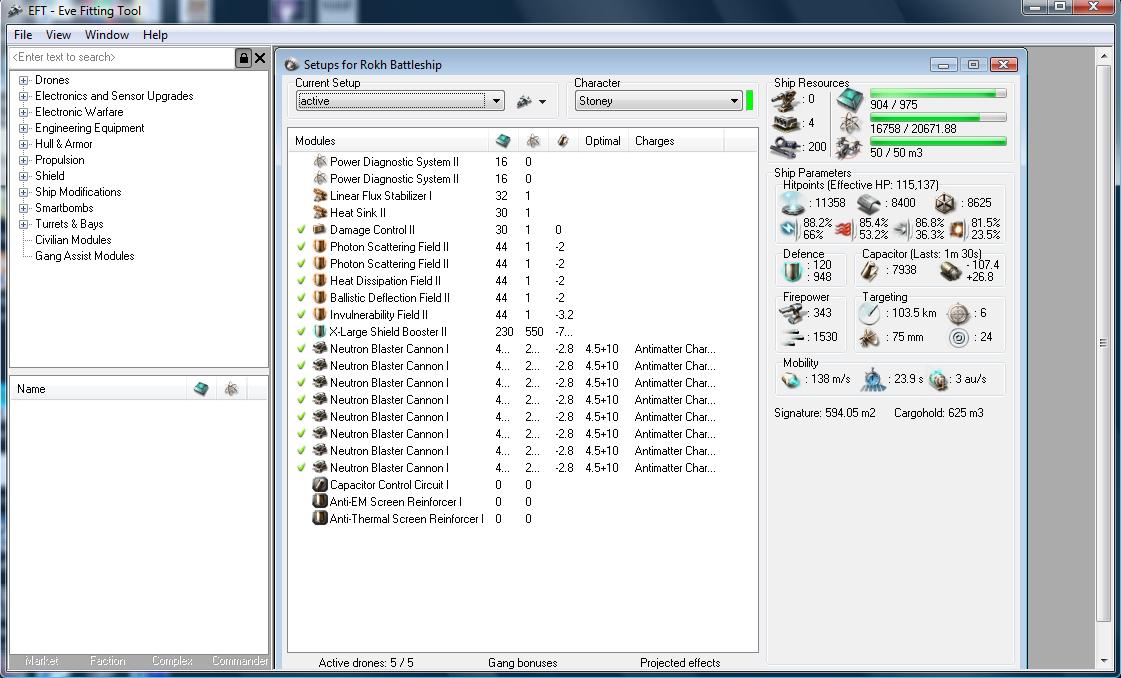
Task: Open the Help menu
Action: coord(155,34)
